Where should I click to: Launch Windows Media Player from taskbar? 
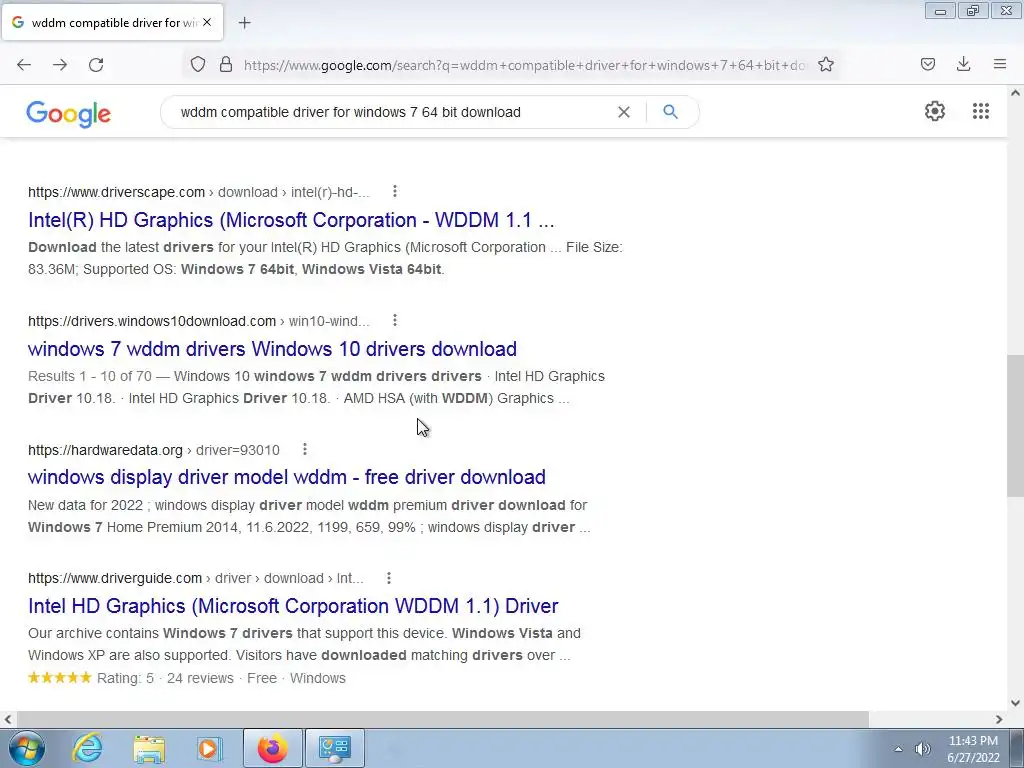tap(209, 748)
